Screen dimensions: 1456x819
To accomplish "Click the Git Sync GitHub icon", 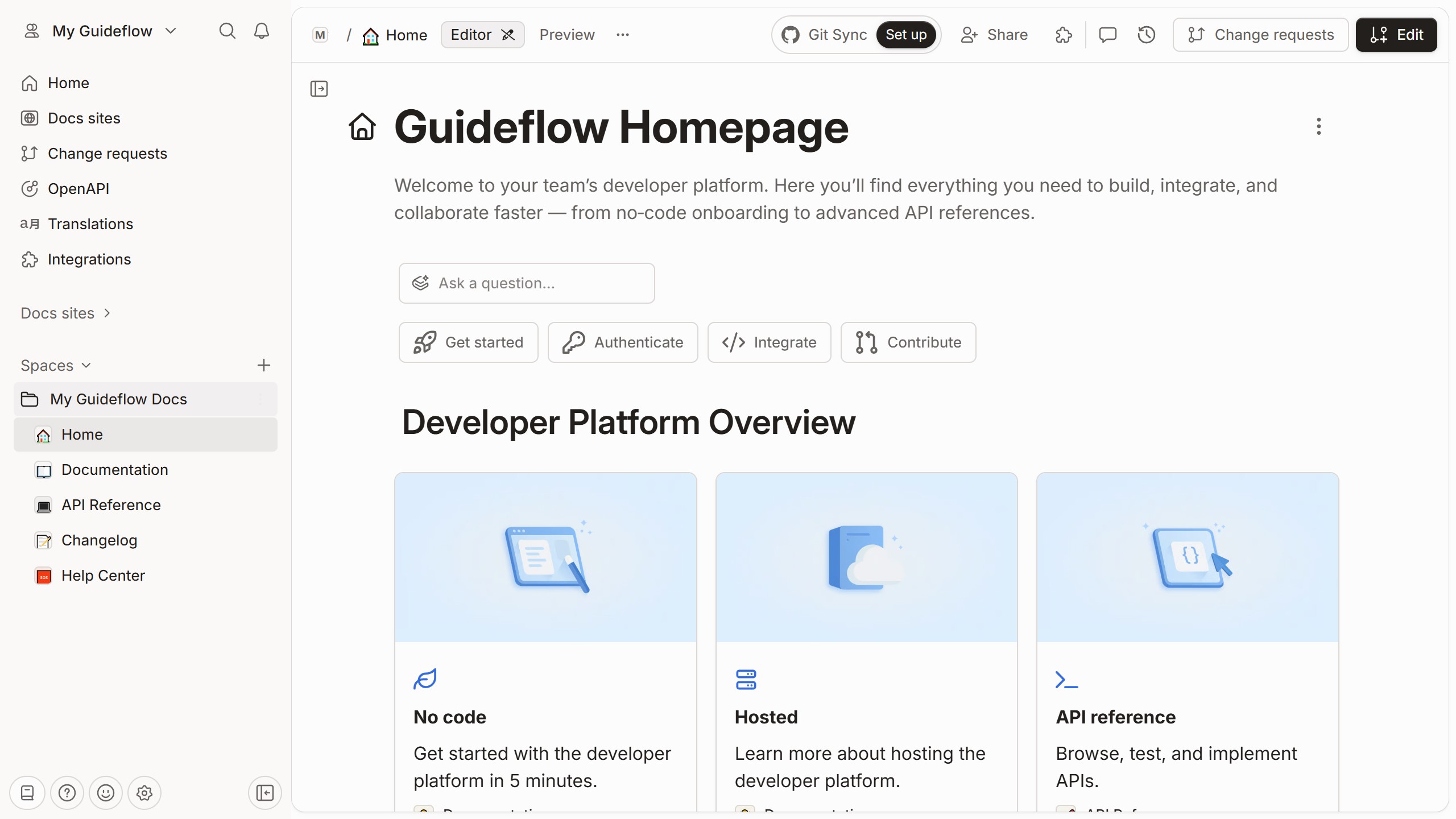I will [x=791, y=35].
